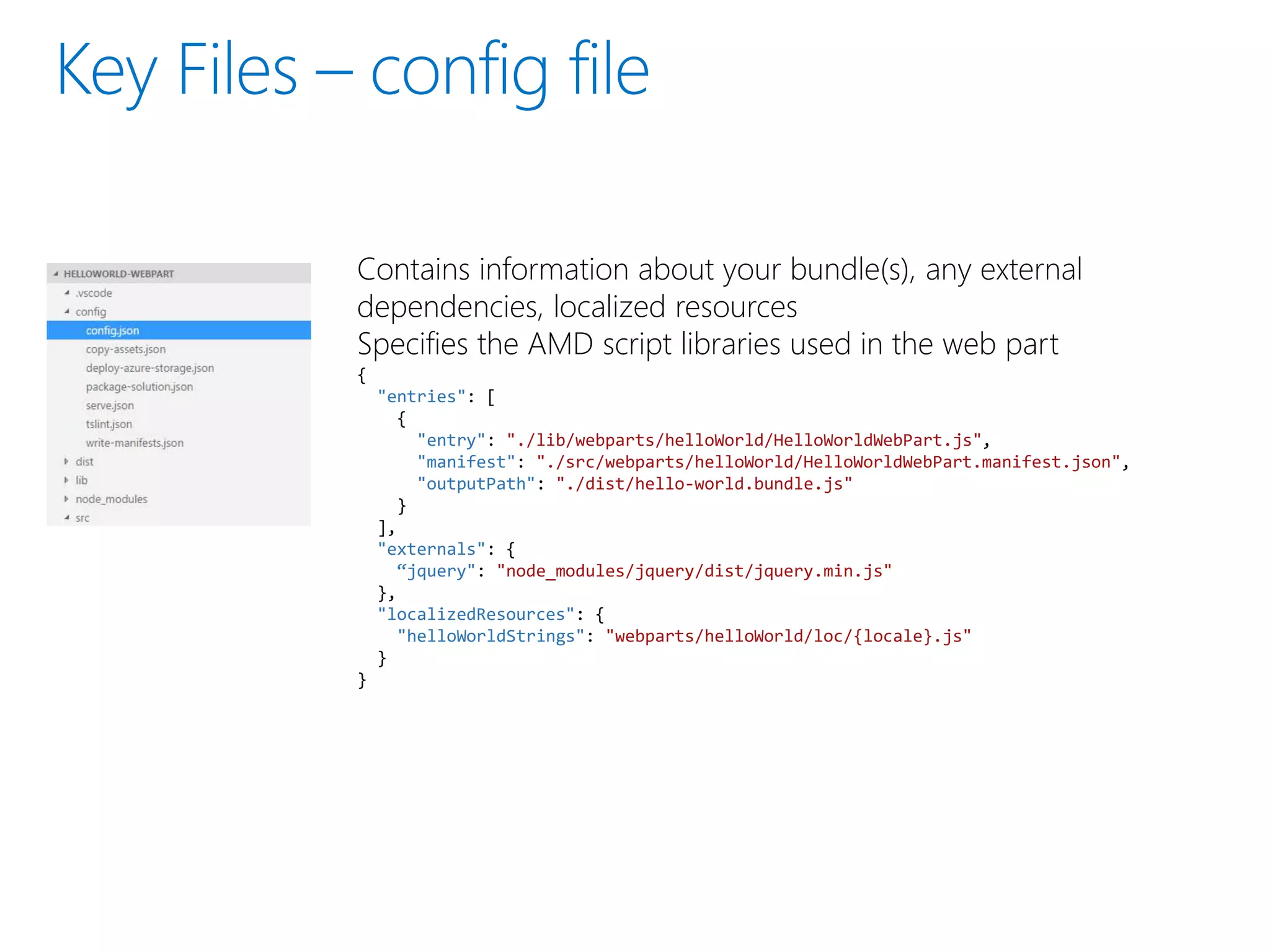Select the node_modules folder label
This screenshot has width=1270, height=952.
pyautogui.click(x=112, y=499)
